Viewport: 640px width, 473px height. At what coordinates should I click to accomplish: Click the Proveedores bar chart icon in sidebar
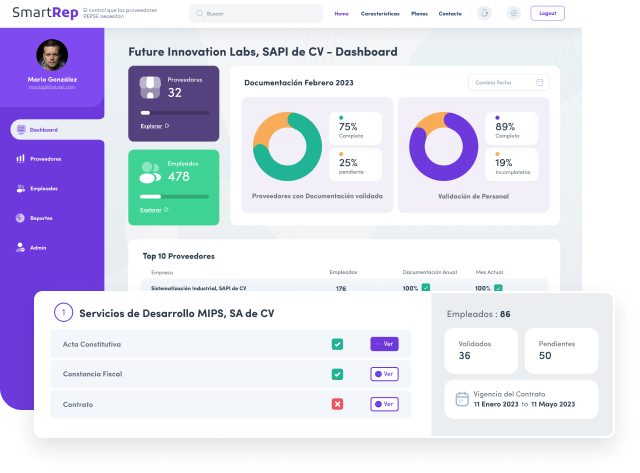20,159
